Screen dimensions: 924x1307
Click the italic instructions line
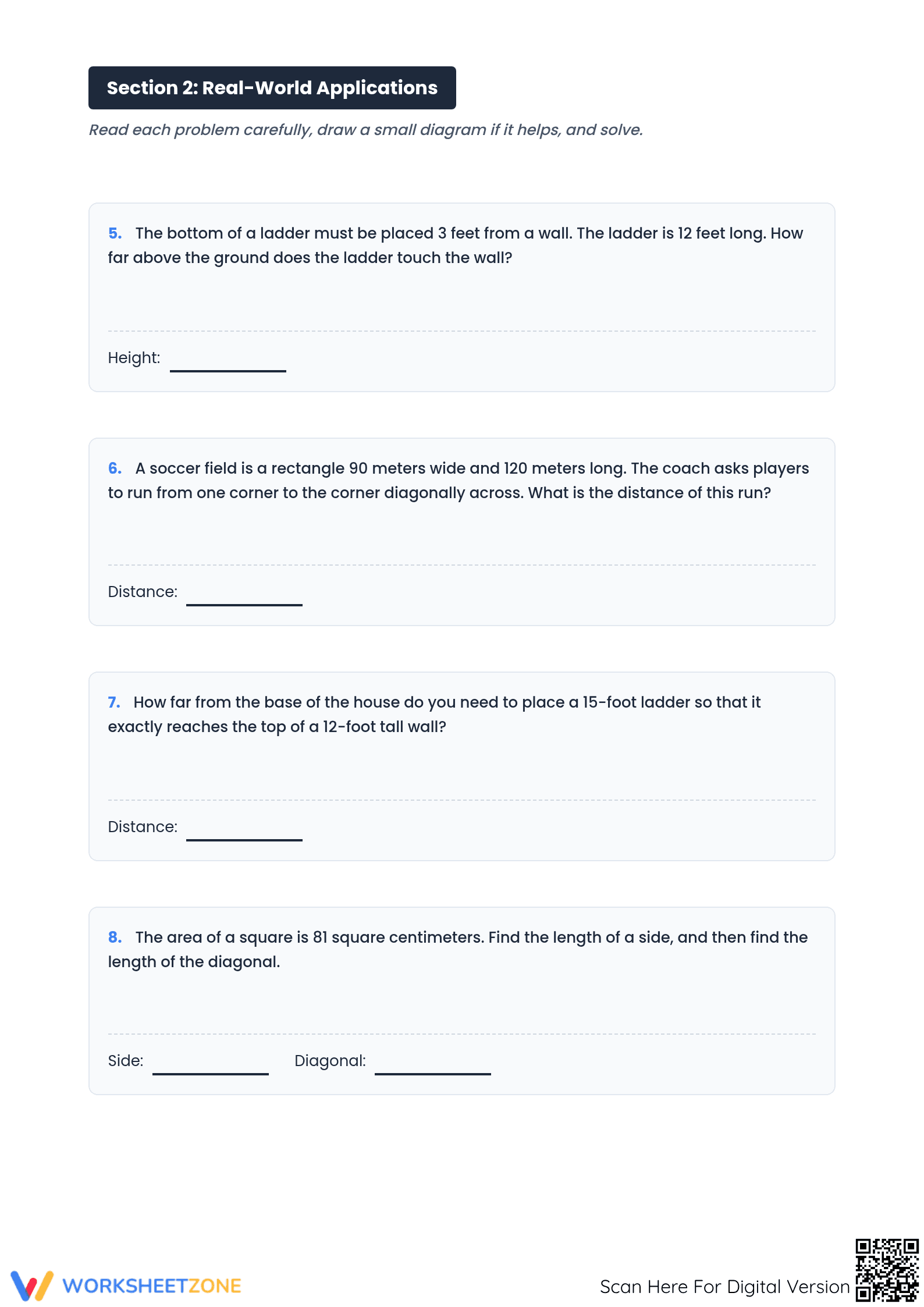click(366, 130)
